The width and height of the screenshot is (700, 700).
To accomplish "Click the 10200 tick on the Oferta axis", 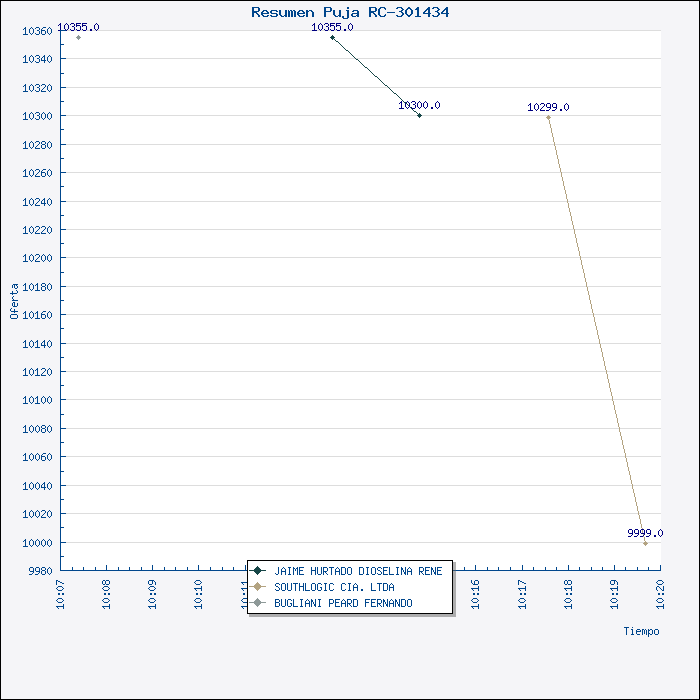I will (36, 258).
